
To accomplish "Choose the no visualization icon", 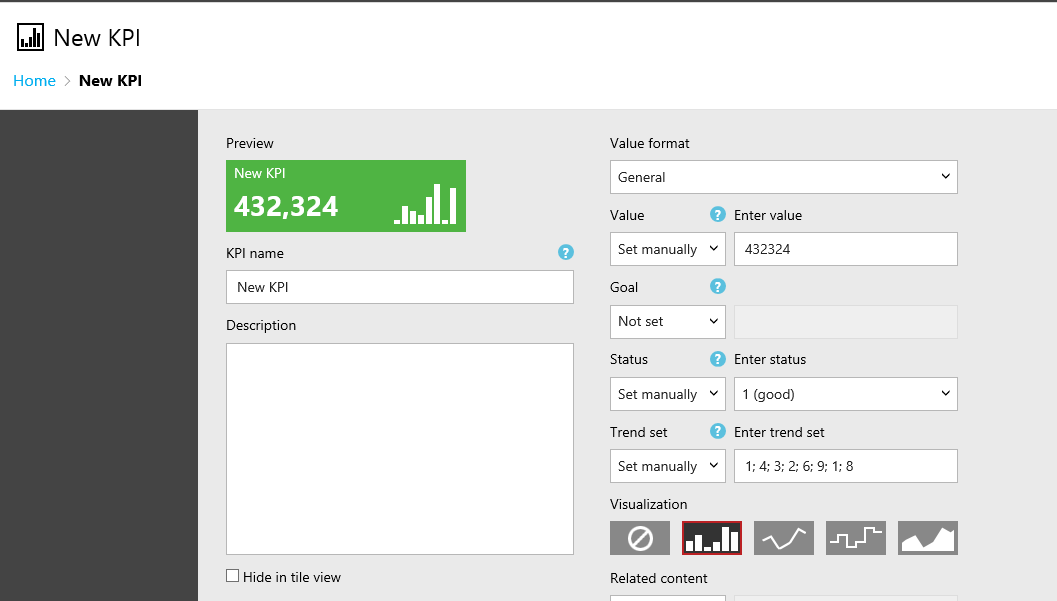I will pyautogui.click(x=640, y=538).
